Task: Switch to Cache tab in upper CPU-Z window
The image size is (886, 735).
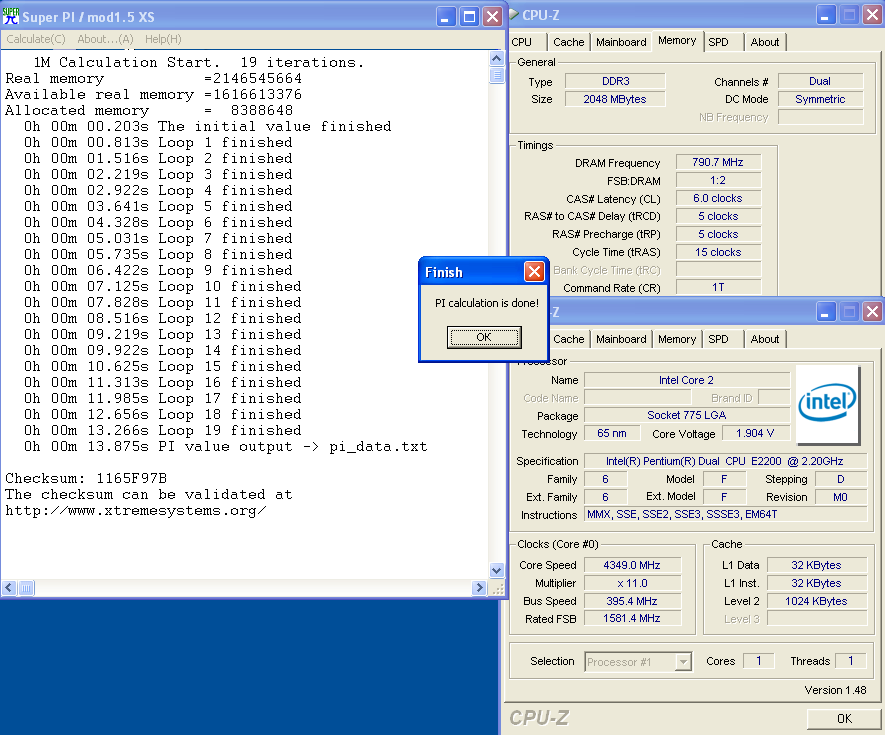Action: tap(568, 42)
